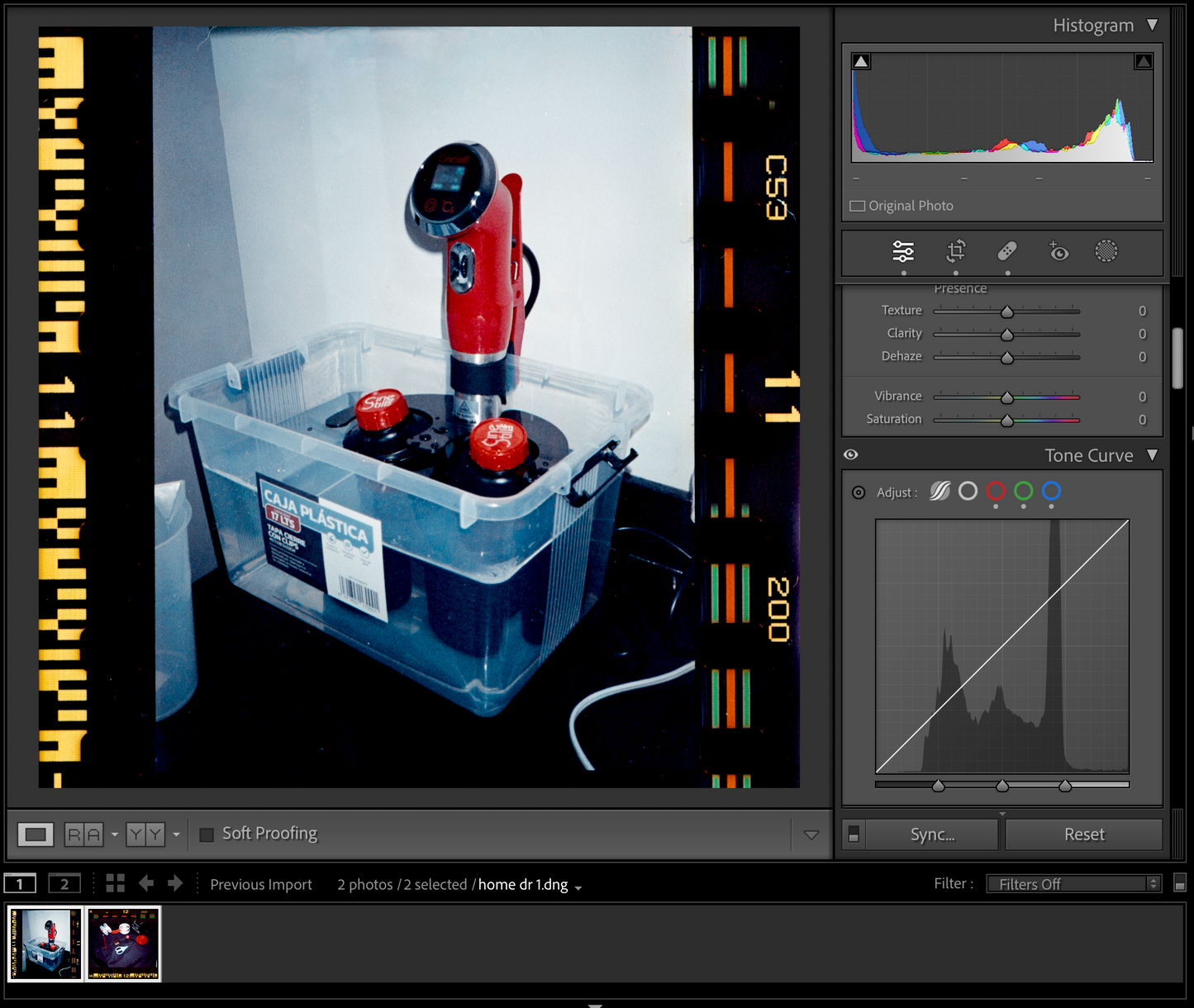Viewport: 1194px width, 1008px height.
Task: Collapse the Tone Curve panel
Action: coord(1152,455)
